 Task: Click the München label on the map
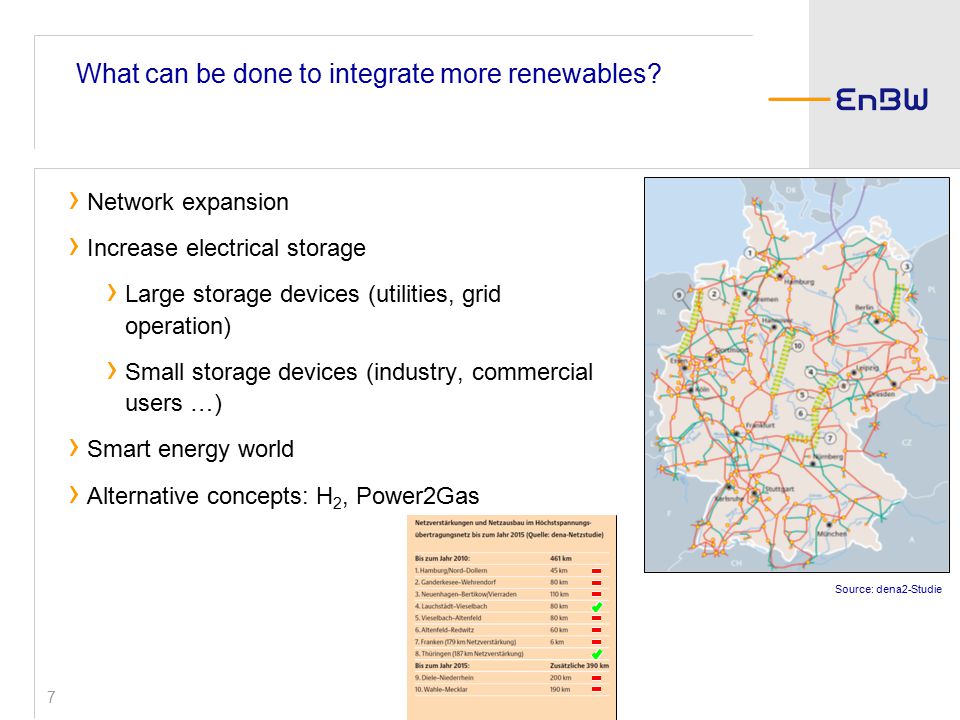point(831,534)
